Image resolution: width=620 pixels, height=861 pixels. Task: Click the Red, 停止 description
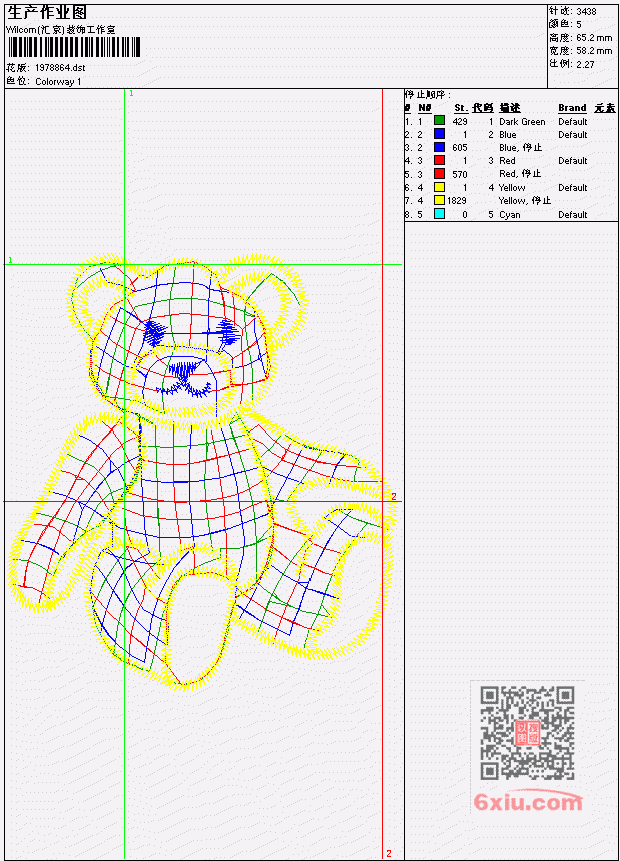(x=520, y=174)
